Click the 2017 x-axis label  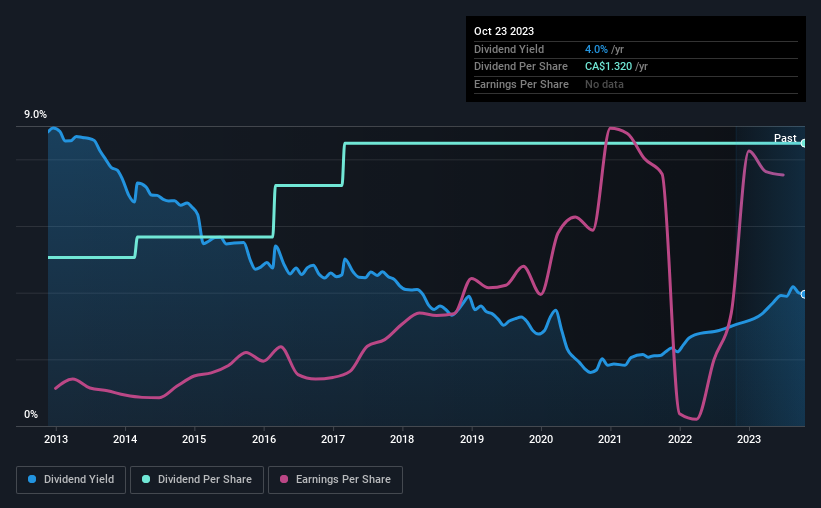[333, 439]
